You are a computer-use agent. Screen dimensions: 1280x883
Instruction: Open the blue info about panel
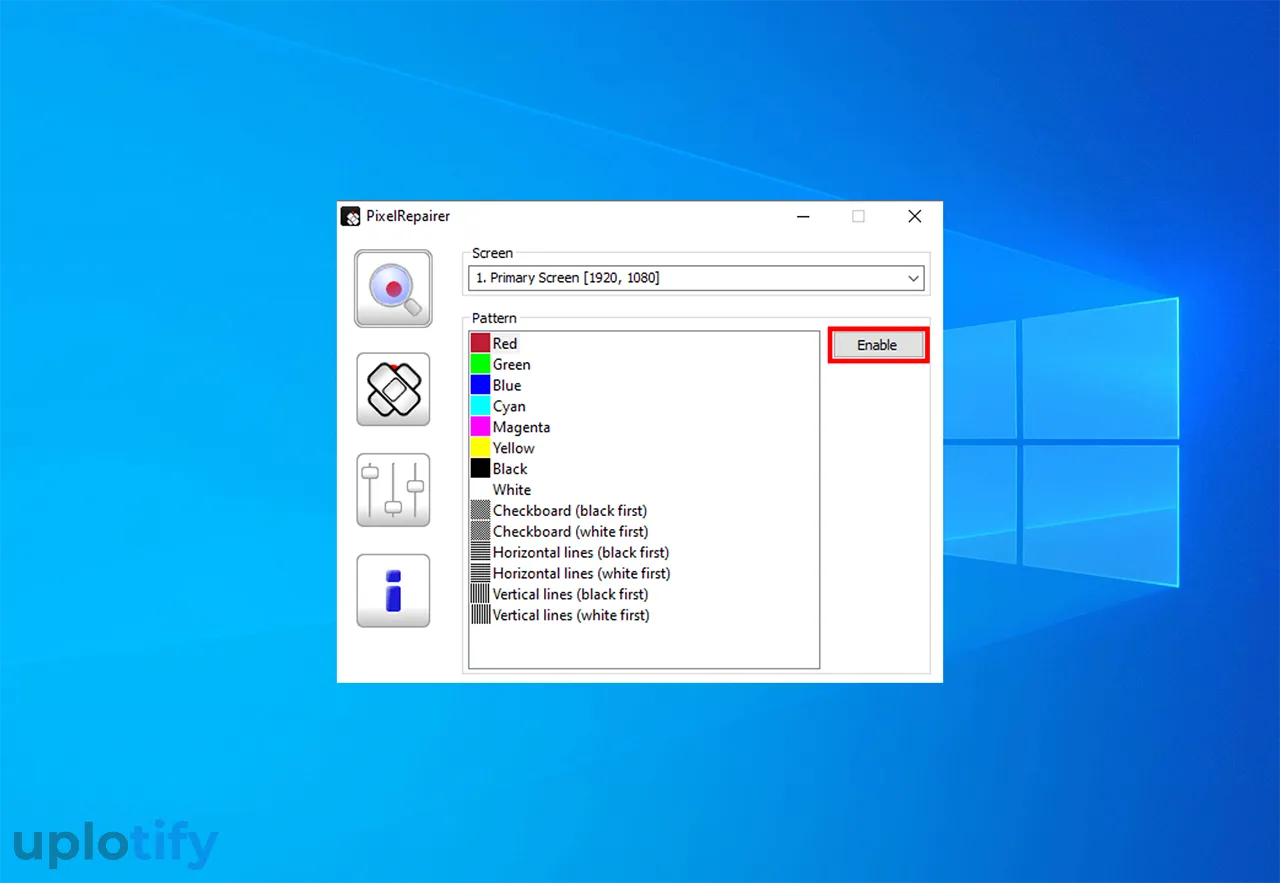tap(393, 591)
